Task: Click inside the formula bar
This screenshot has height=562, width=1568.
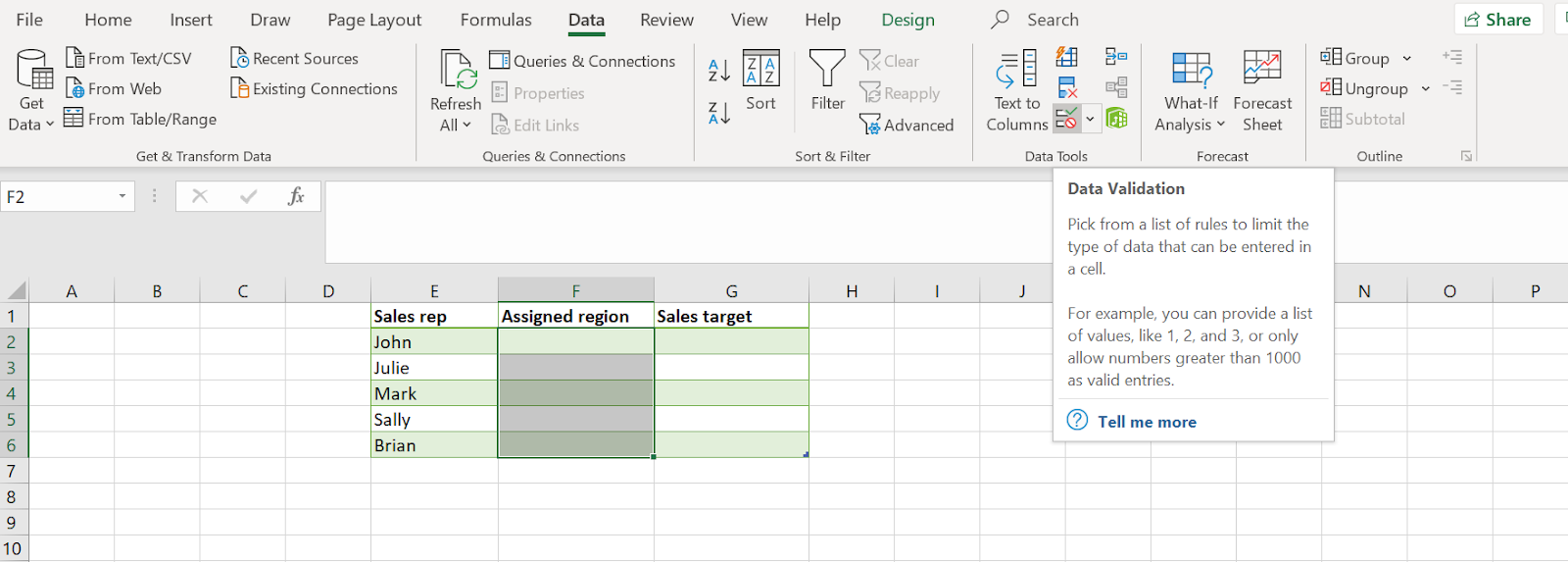Action: pyautogui.click(x=686, y=221)
